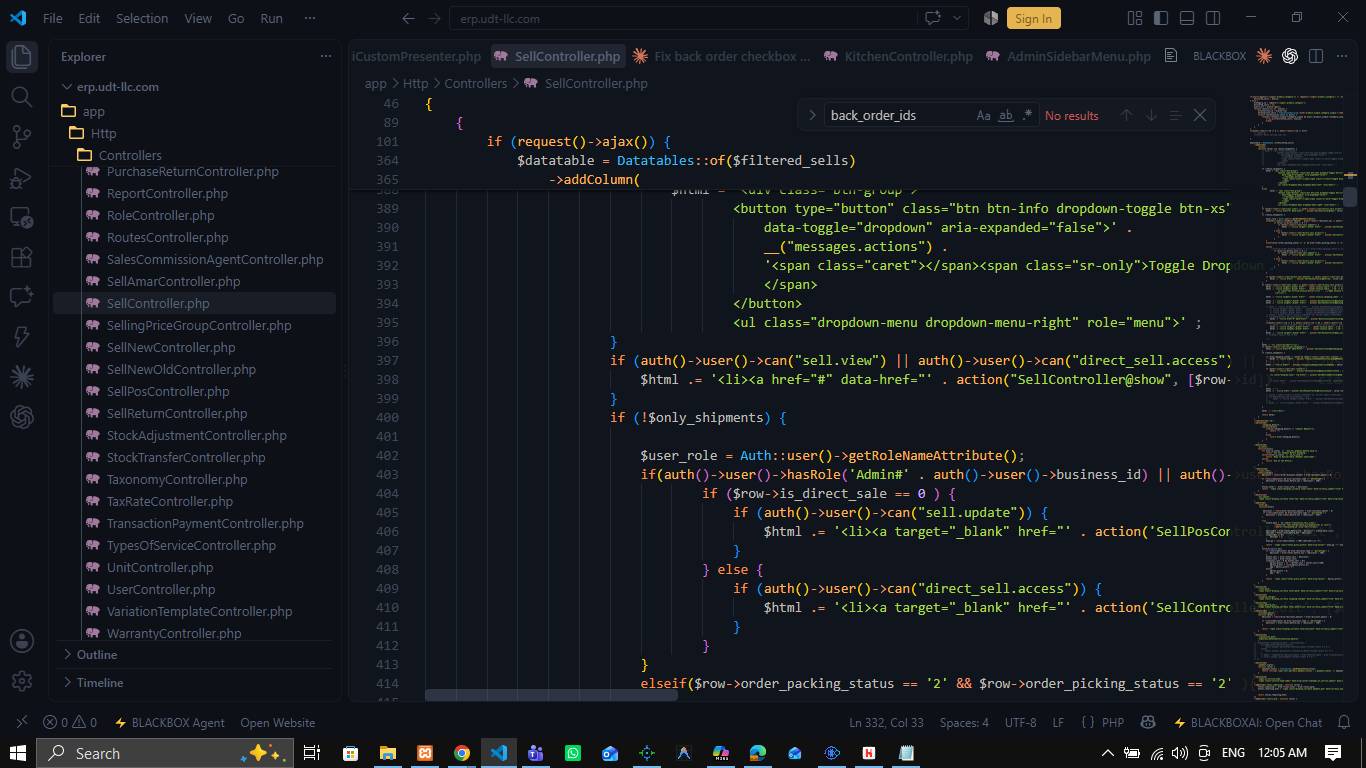The height and width of the screenshot is (768, 1366).
Task: Toggle Match Whole Word in find widget
Action: (x=1006, y=115)
